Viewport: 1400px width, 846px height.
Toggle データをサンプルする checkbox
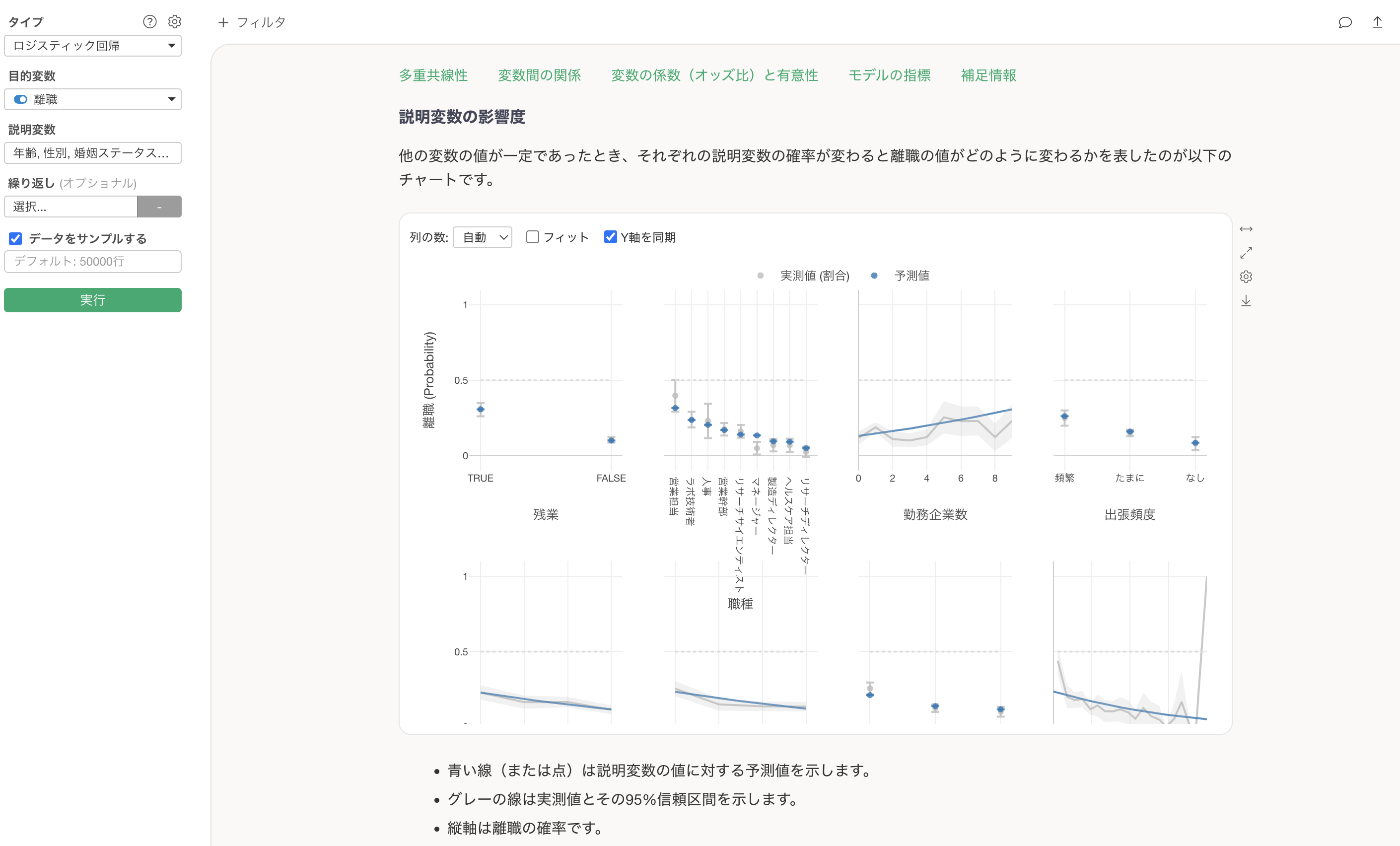click(x=15, y=239)
